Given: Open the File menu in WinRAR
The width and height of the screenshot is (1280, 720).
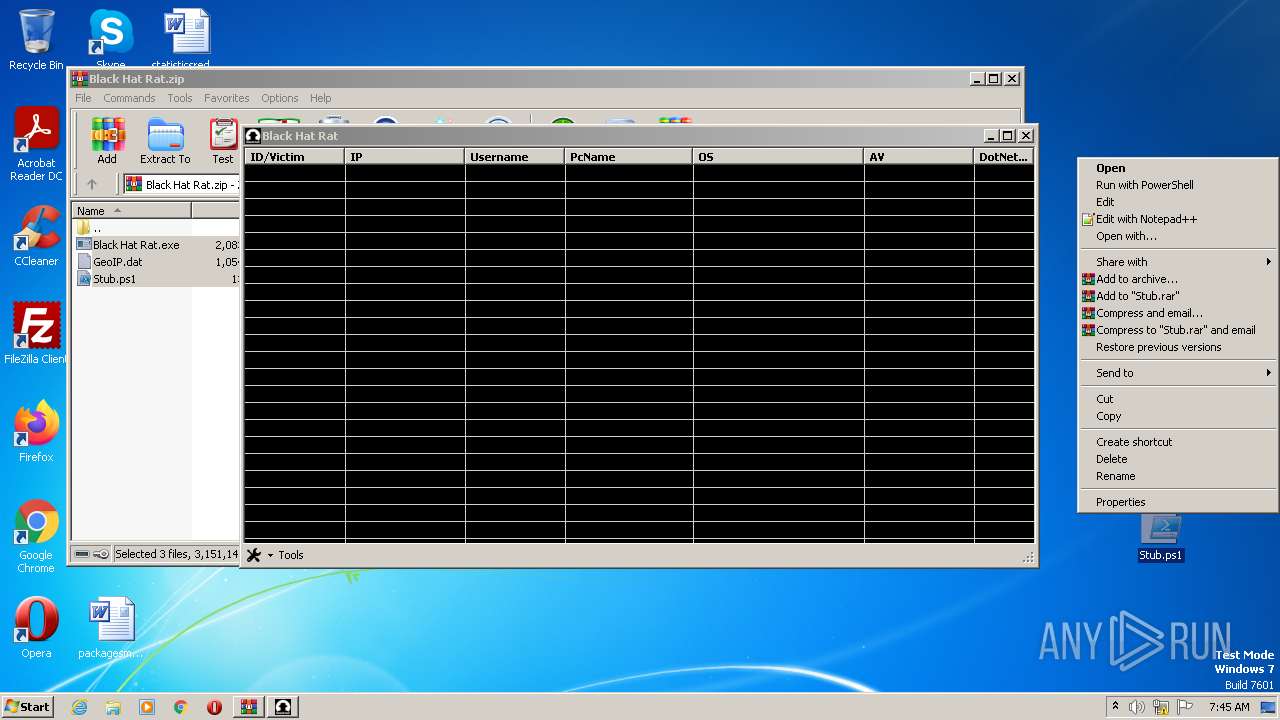Looking at the screenshot, I should tap(83, 98).
